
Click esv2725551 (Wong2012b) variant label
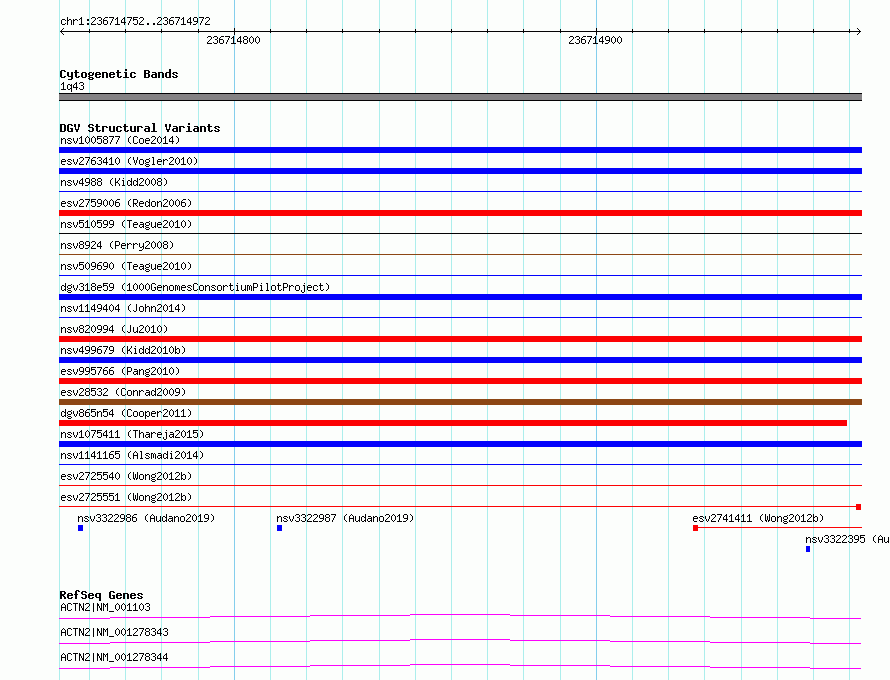[126, 497]
